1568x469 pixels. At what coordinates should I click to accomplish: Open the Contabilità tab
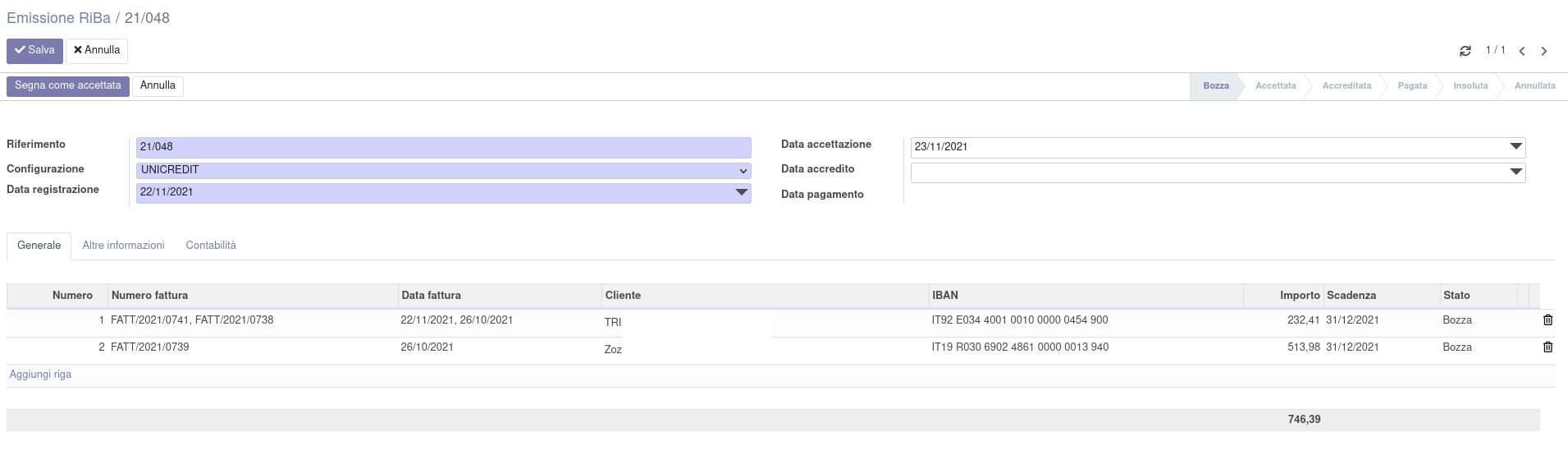click(x=211, y=246)
